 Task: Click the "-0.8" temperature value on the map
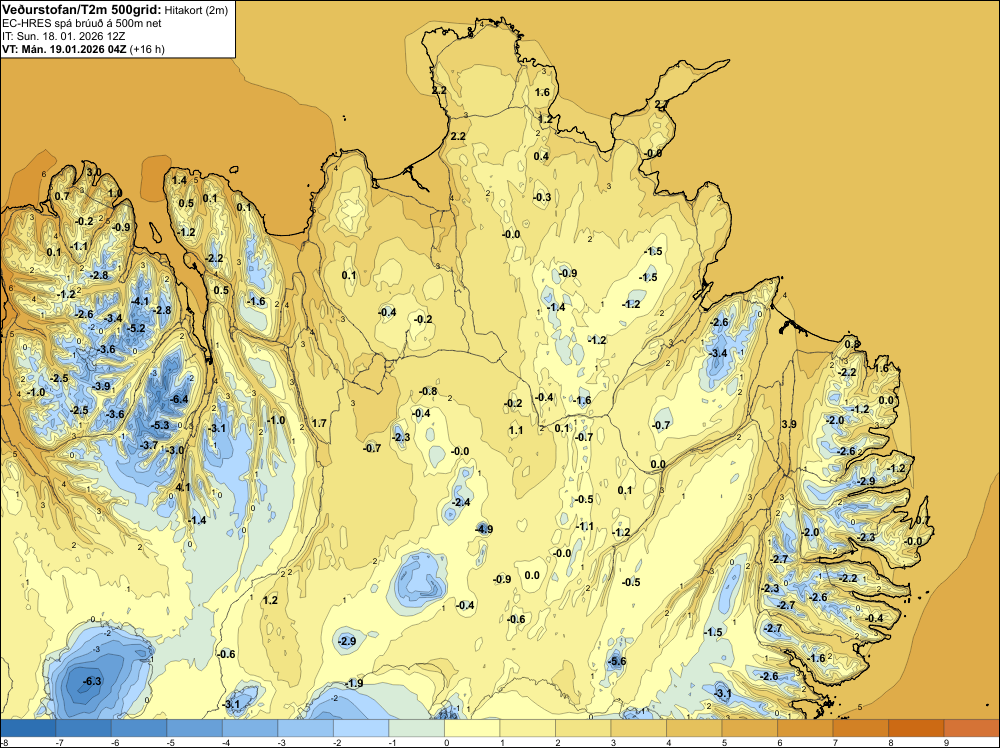(428, 392)
